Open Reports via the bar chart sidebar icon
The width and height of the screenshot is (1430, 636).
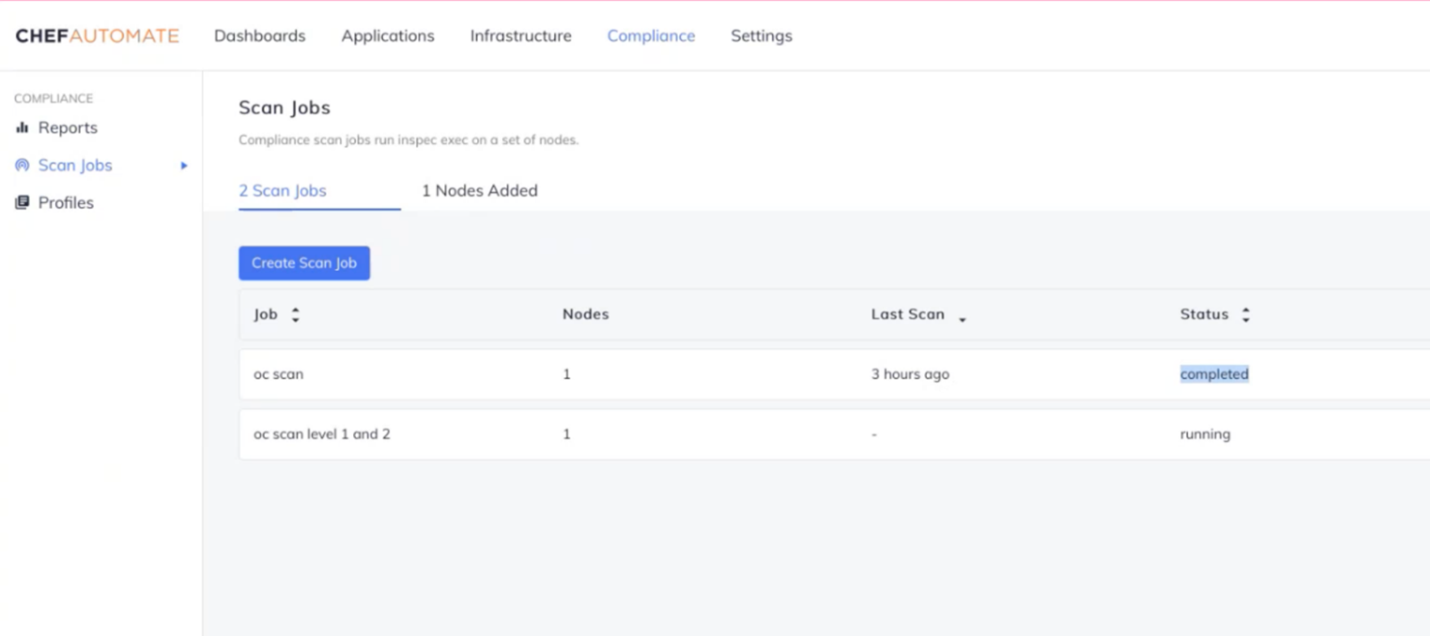(22, 128)
